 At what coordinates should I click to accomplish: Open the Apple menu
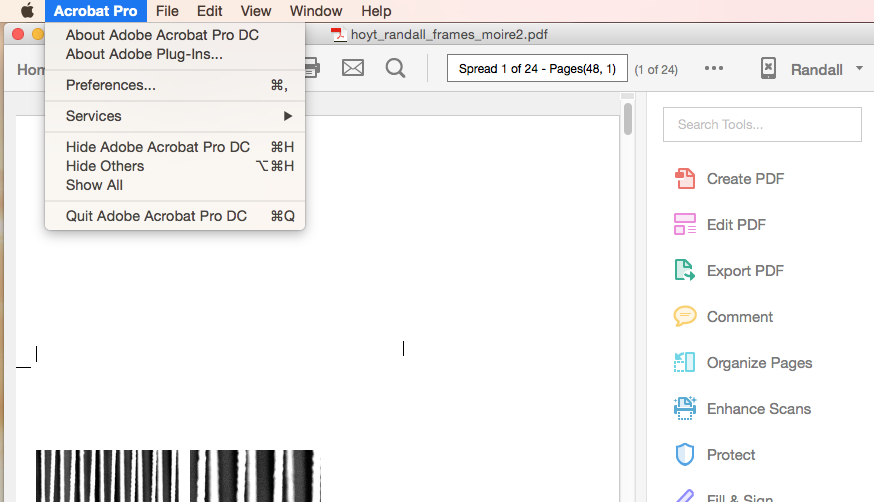27,11
